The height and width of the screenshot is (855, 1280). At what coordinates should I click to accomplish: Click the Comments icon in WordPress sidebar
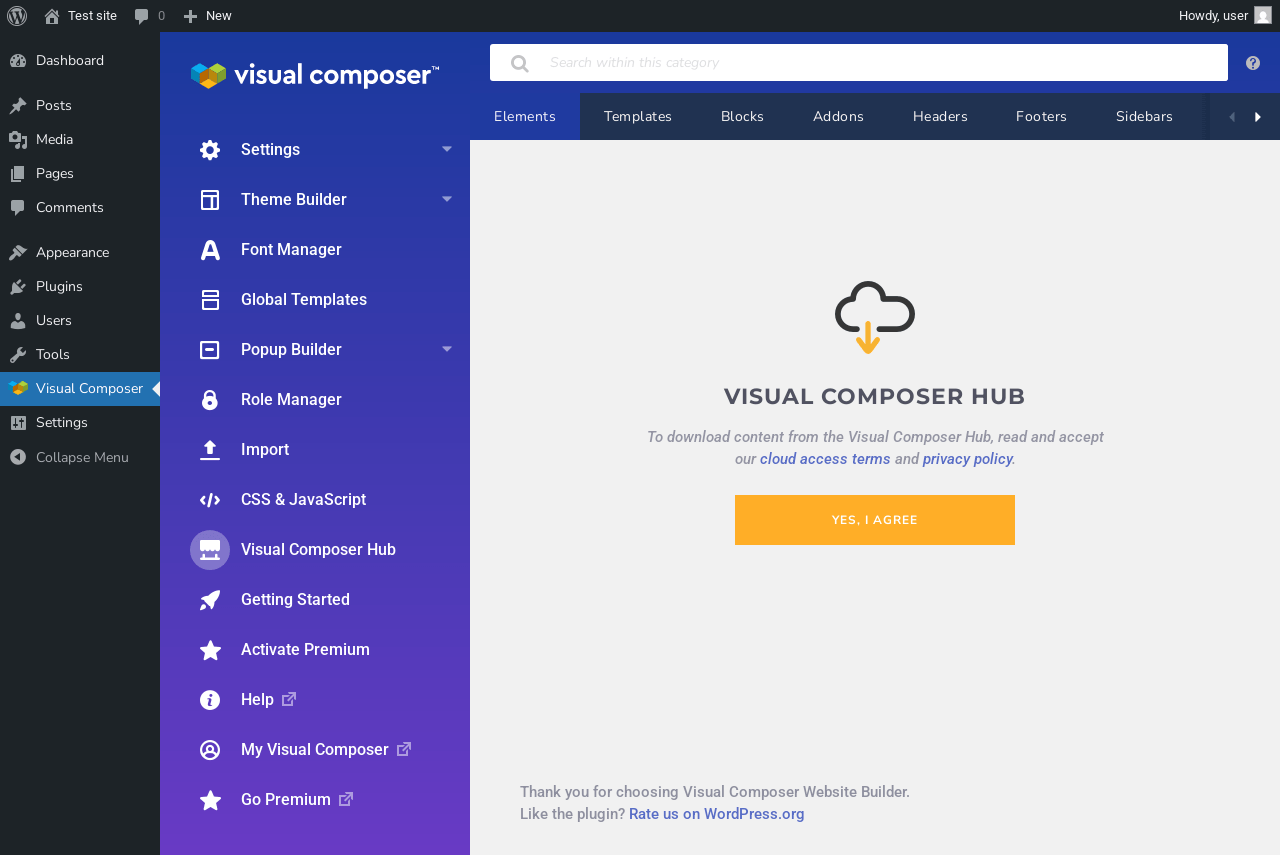pyautogui.click(x=18, y=208)
